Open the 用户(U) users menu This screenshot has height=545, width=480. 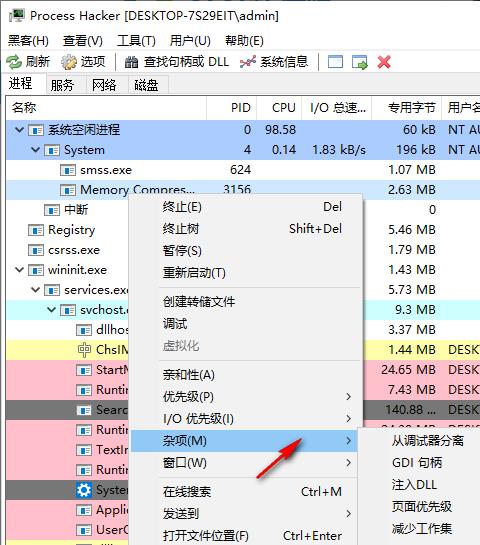190,41
